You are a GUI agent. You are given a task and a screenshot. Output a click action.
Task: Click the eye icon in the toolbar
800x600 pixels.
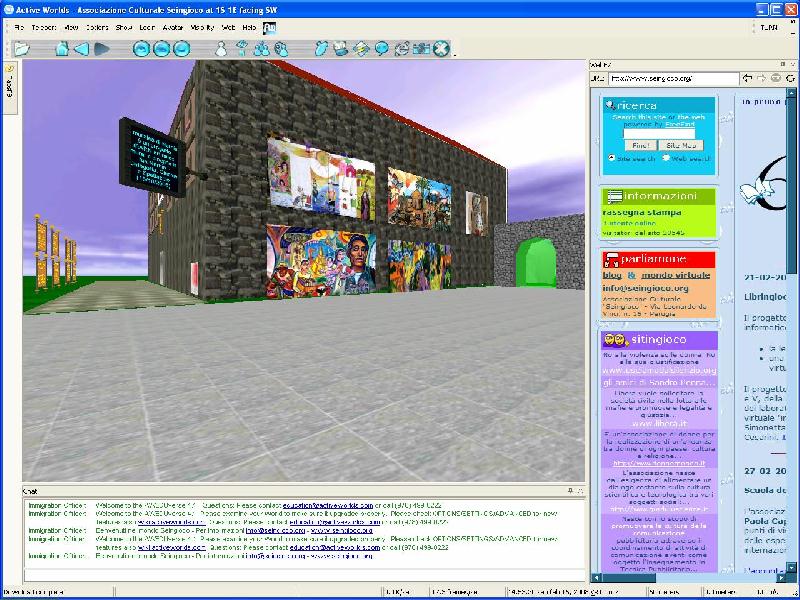(x=242, y=48)
